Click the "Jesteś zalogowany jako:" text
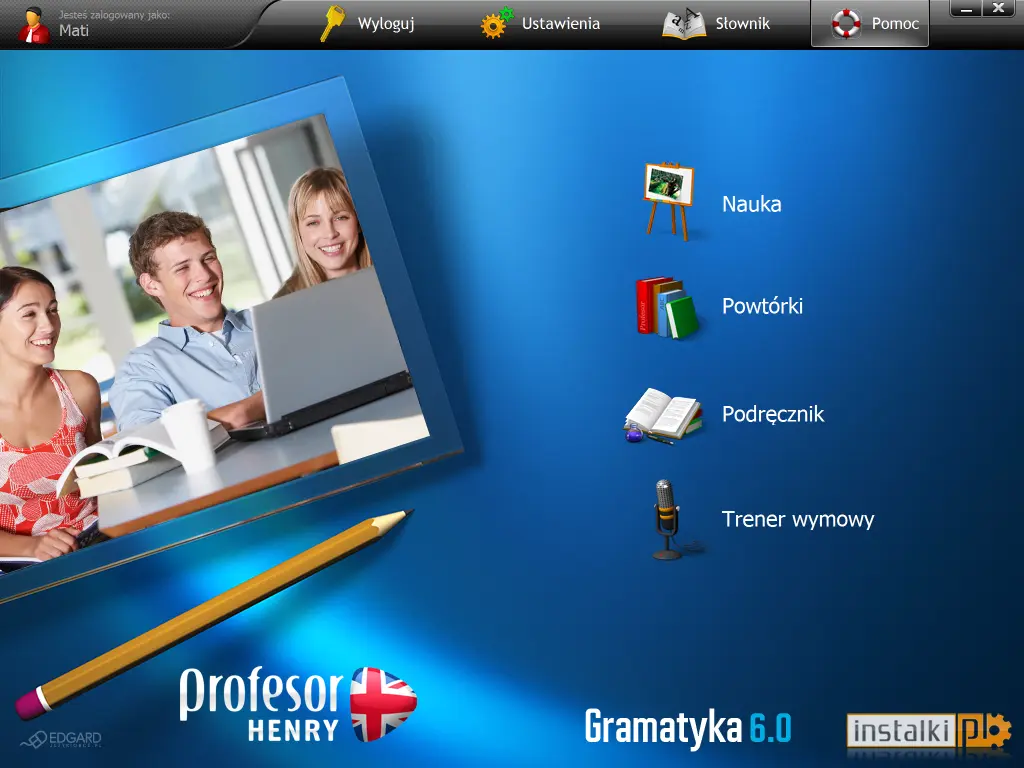The height and width of the screenshot is (768, 1024). coord(114,14)
